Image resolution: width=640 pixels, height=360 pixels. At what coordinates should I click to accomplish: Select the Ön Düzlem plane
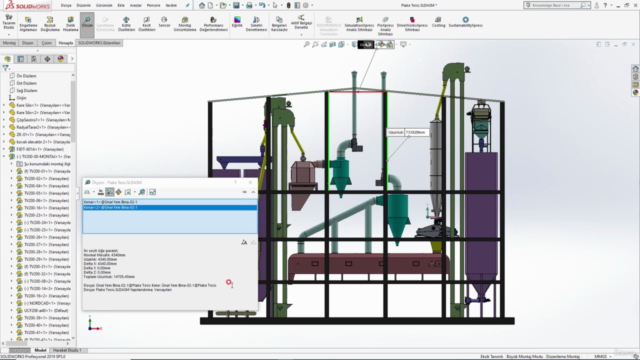pyautogui.click(x=27, y=76)
